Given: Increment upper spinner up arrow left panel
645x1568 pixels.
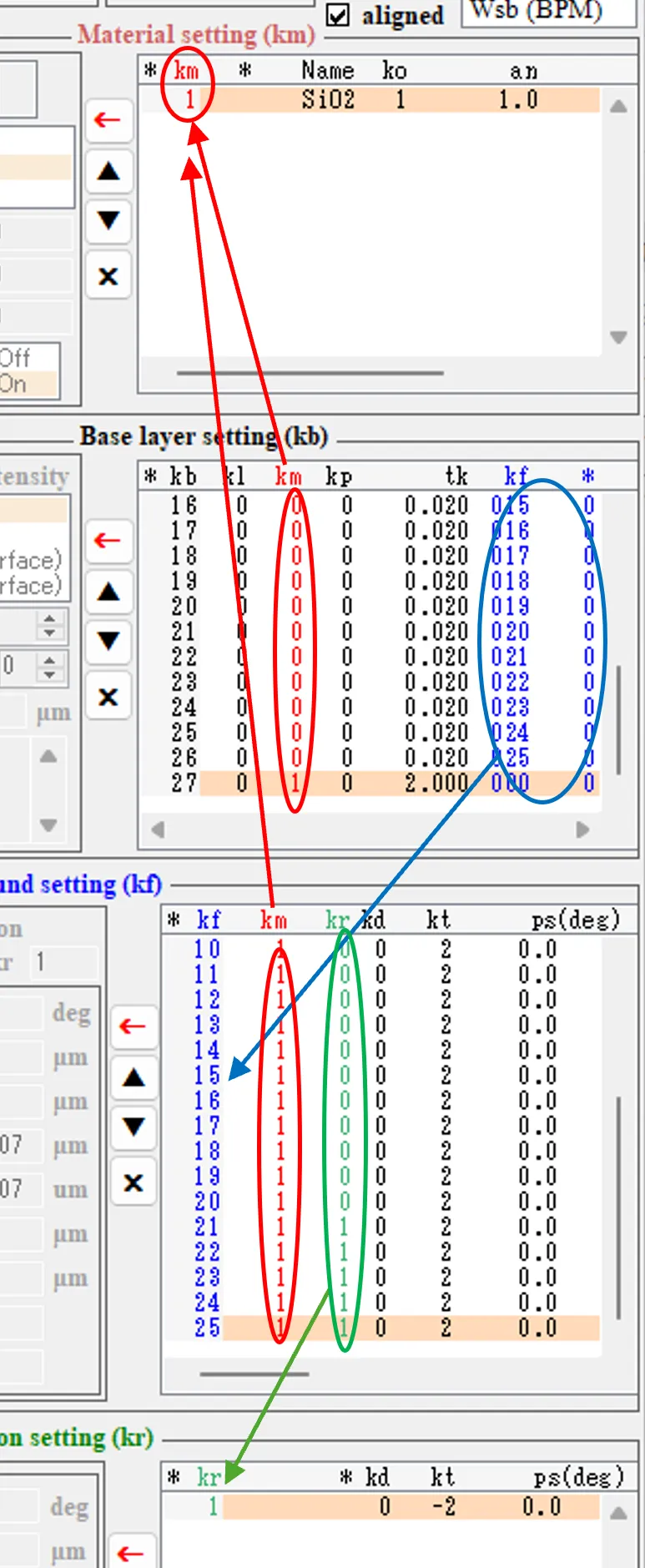Looking at the screenshot, I should pos(49,618).
